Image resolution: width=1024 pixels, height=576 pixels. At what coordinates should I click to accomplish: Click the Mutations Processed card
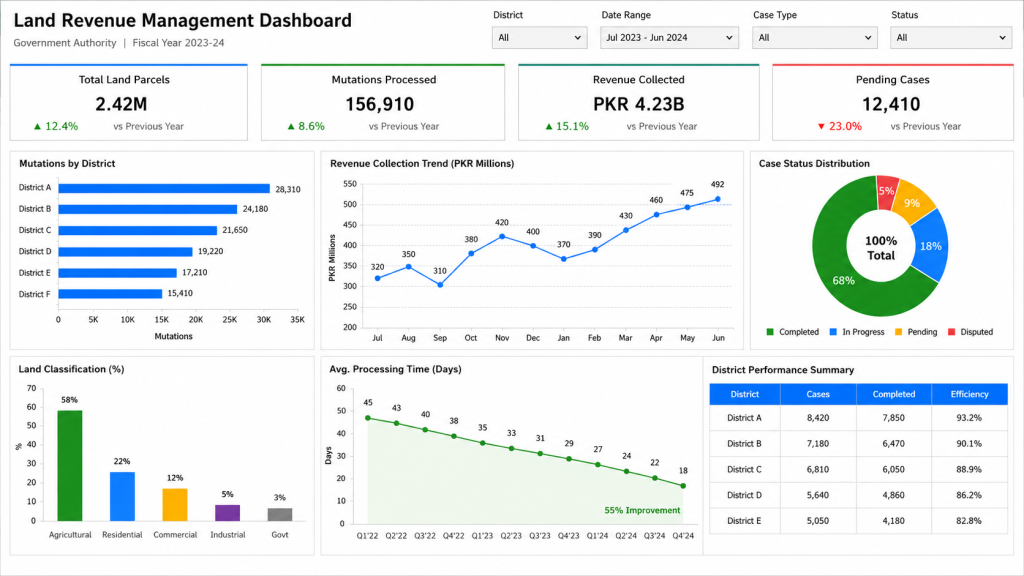383,103
